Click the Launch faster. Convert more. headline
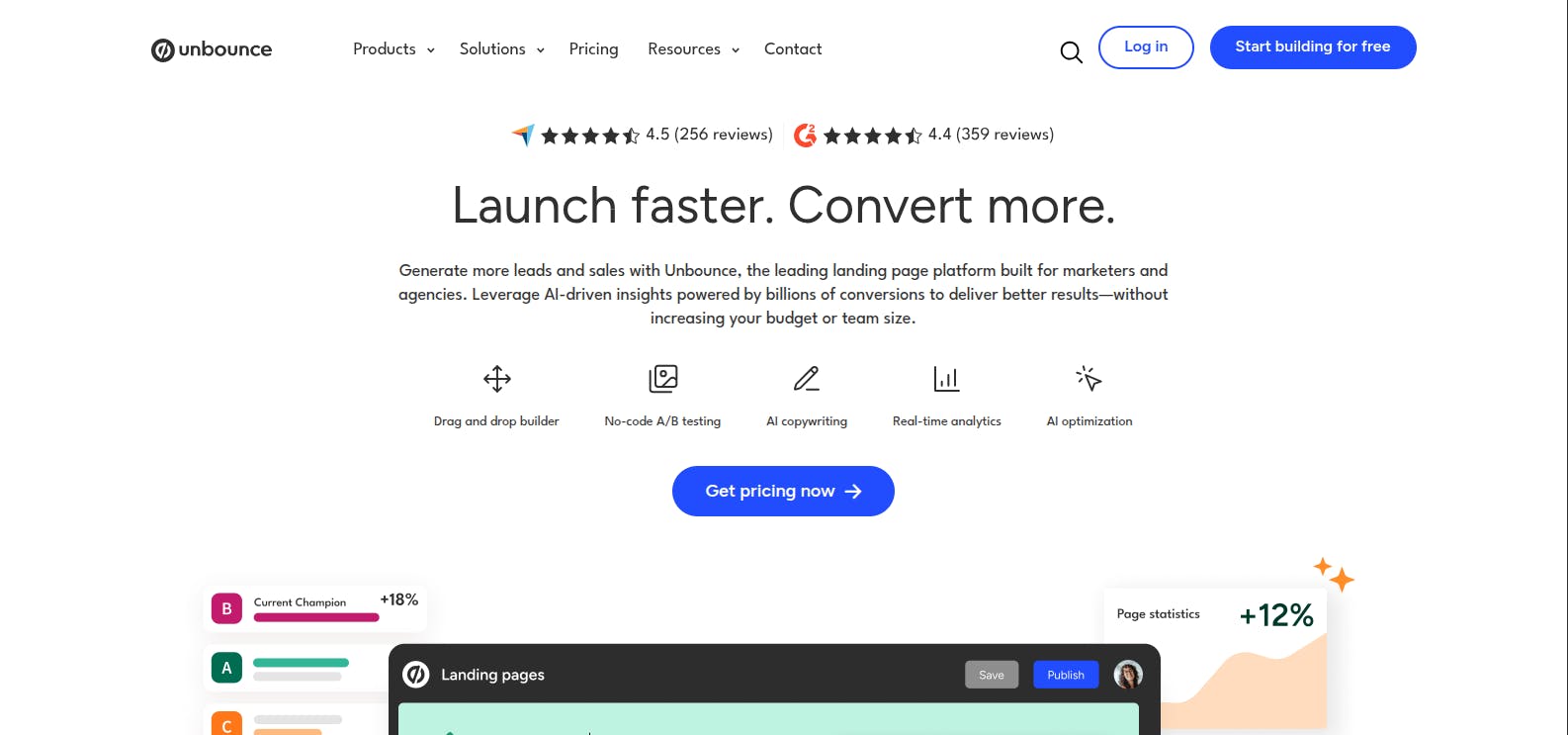The image size is (1568, 735). tap(784, 206)
